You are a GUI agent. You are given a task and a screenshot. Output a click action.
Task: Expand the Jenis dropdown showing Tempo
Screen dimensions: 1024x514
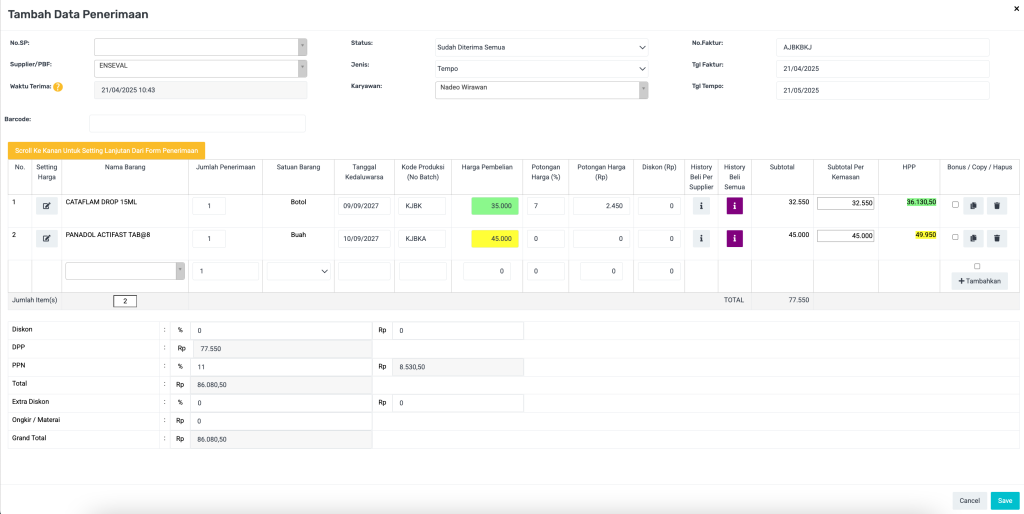[541, 69]
